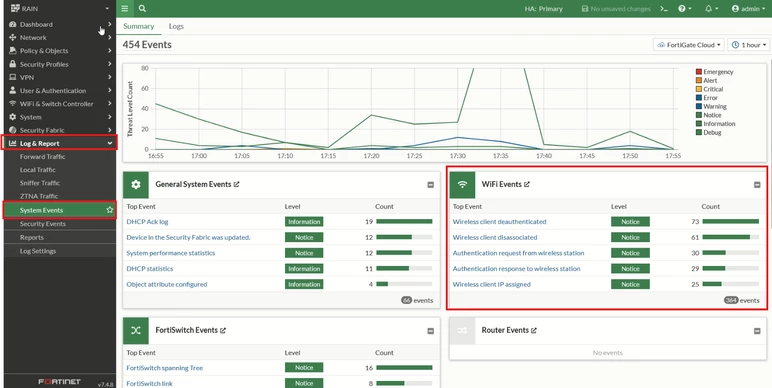772x388 pixels.
Task: Open System performance statistics event
Action: [x=171, y=253]
